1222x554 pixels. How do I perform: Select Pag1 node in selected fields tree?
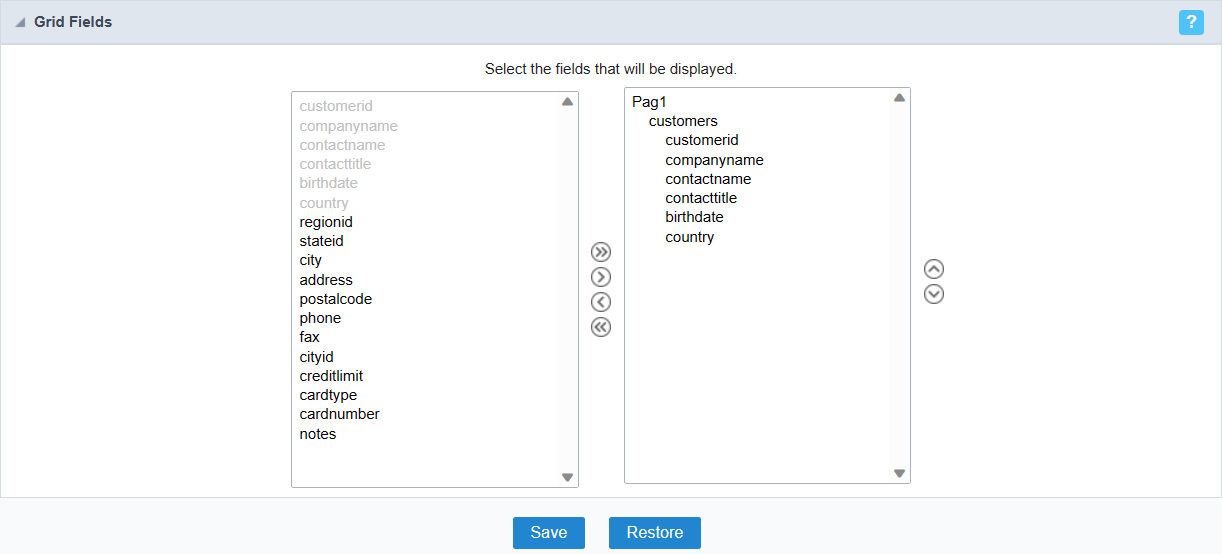[649, 102]
